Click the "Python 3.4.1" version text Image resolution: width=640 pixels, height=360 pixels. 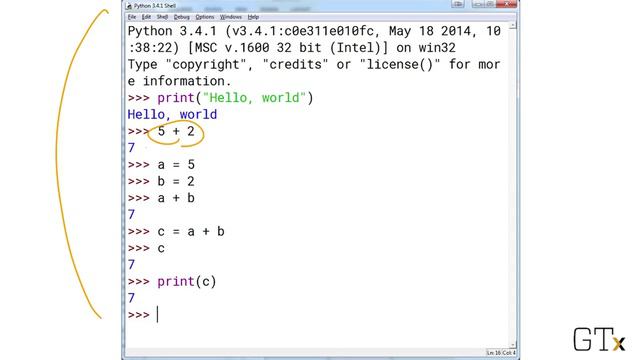point(172,31)
